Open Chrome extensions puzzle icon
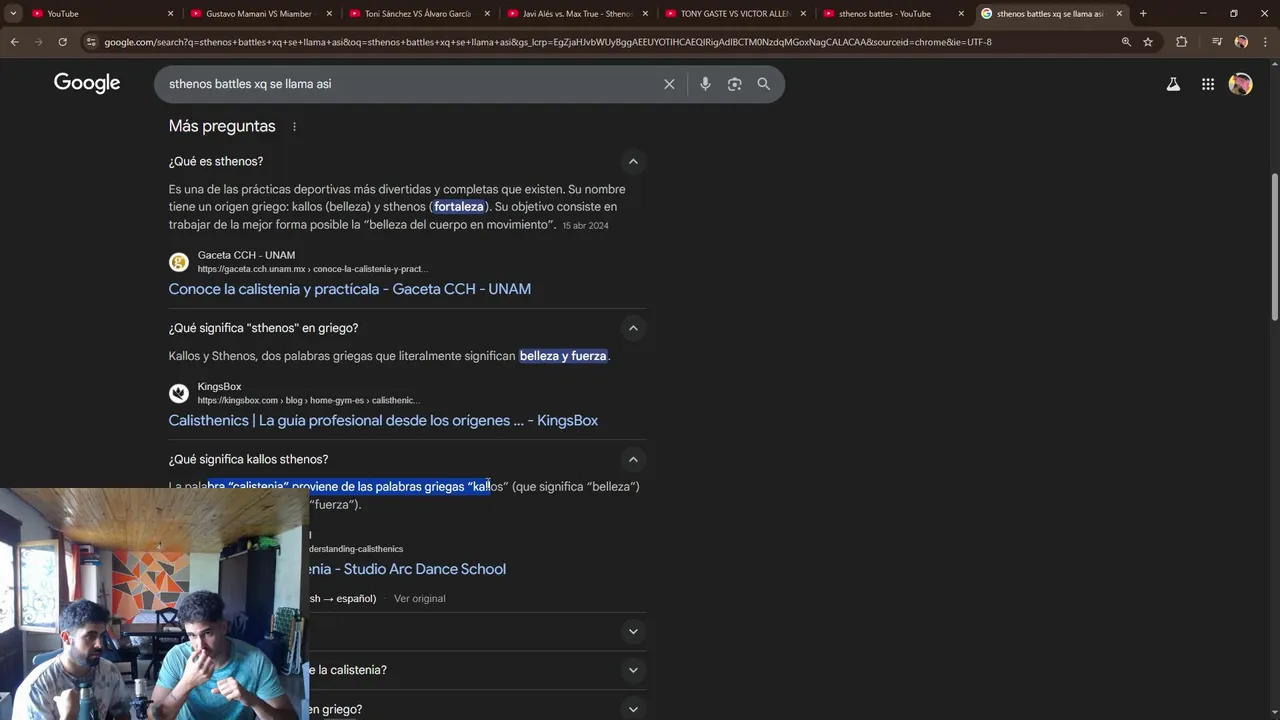Image resolution: width=1280 pixels, height=720 pixels. point(1181,42)
